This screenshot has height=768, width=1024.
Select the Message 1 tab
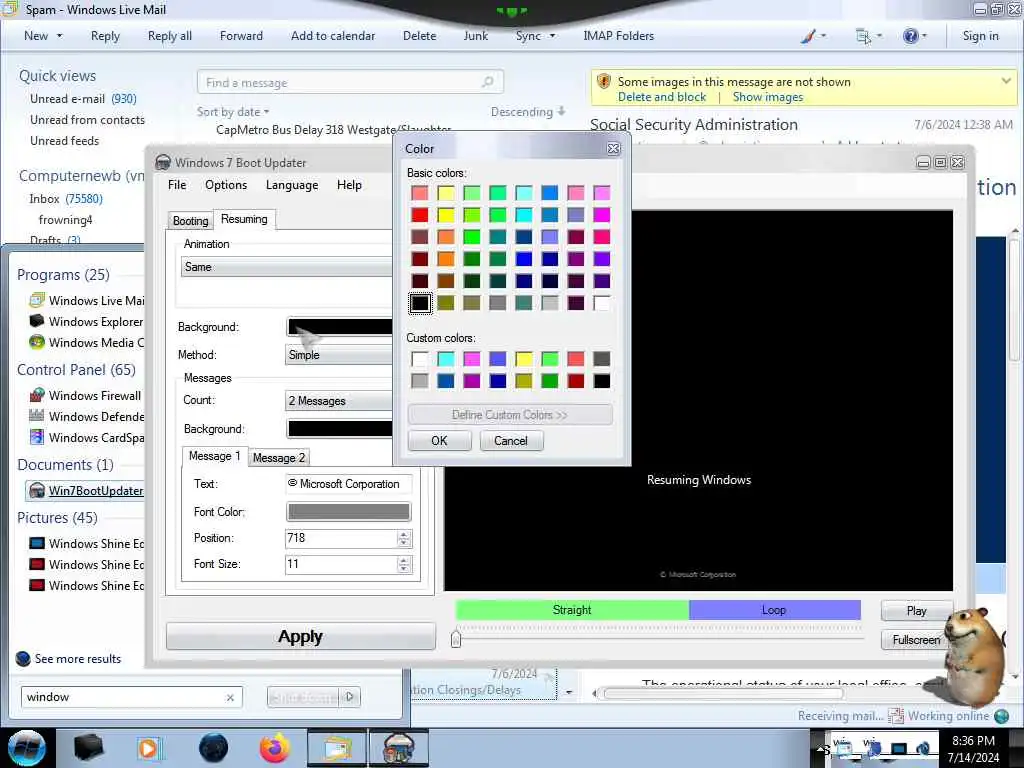tap(214, 456)
